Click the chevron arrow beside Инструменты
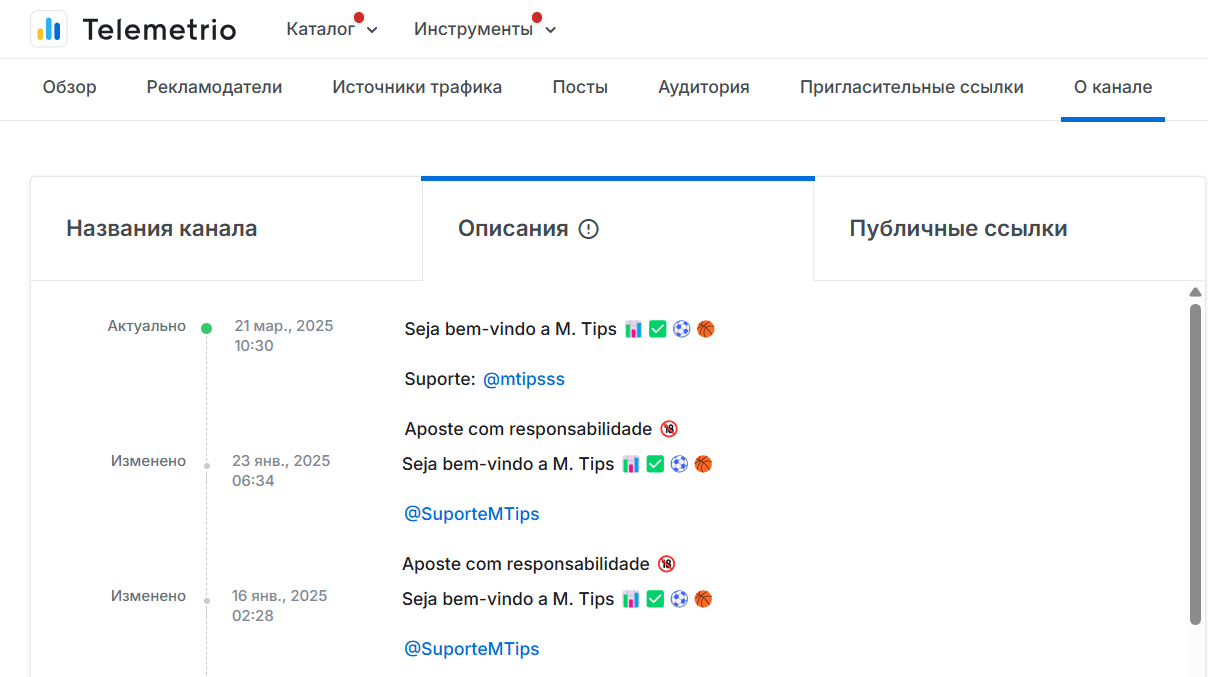The height and width of the screenshot is (677, 1208). (x=551, y=30)
